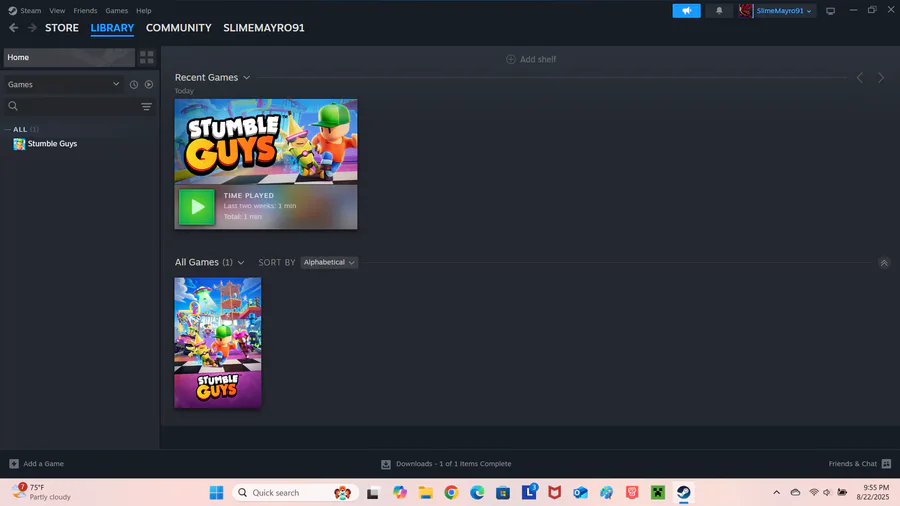Switch to the STORE tab
This screenshot has width=900, height=506.
(x=62, y=28)
